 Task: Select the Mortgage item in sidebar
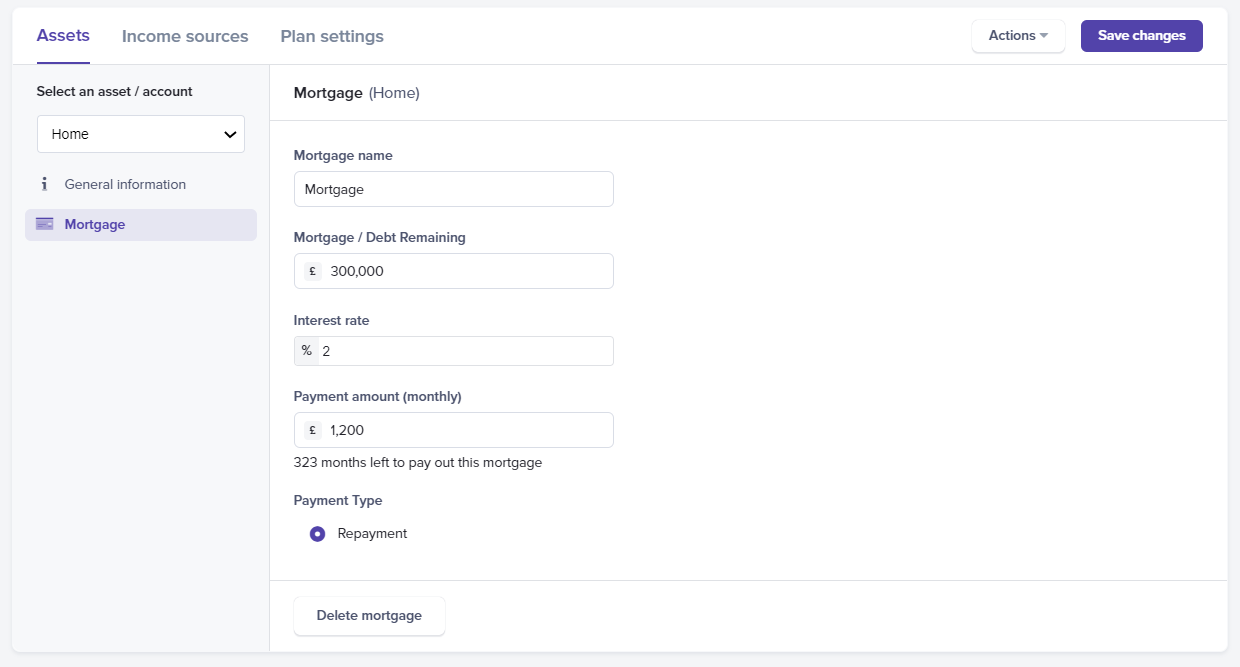click(95, 224)
